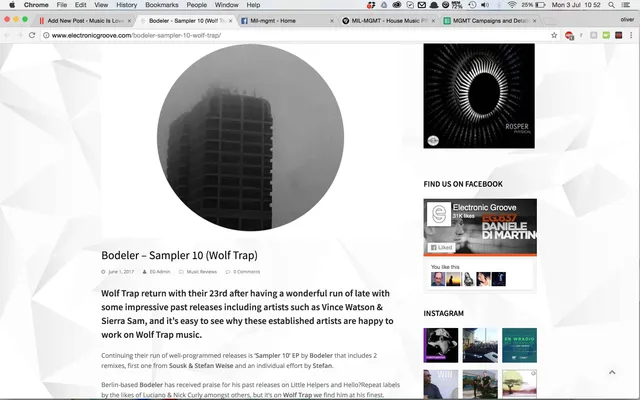This screenshot has width=640, height=400.
Task: Open the File menu
Action: [x=62, y=5]
